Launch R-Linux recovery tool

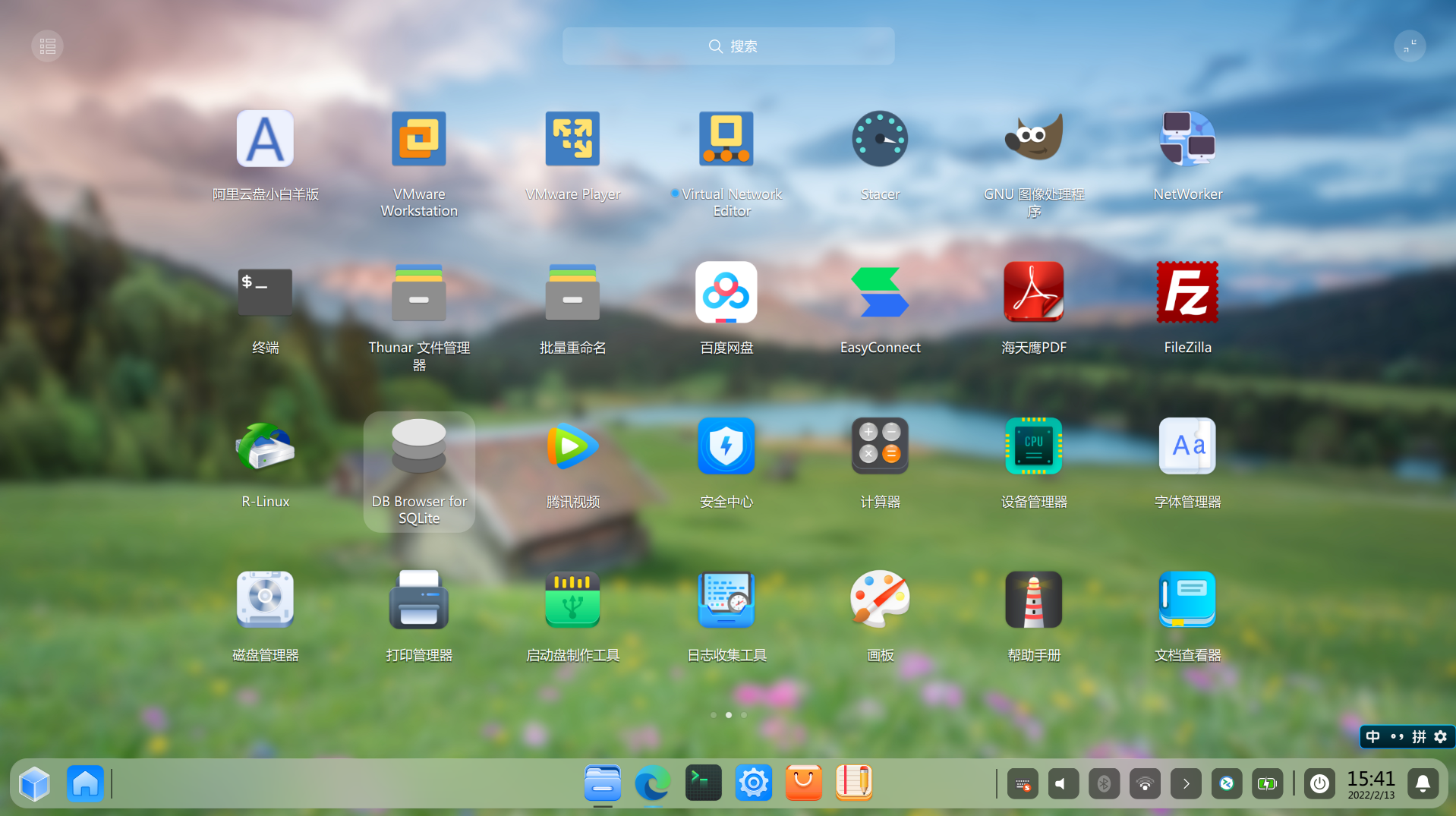pyautogui.click(x=265, y=446)
